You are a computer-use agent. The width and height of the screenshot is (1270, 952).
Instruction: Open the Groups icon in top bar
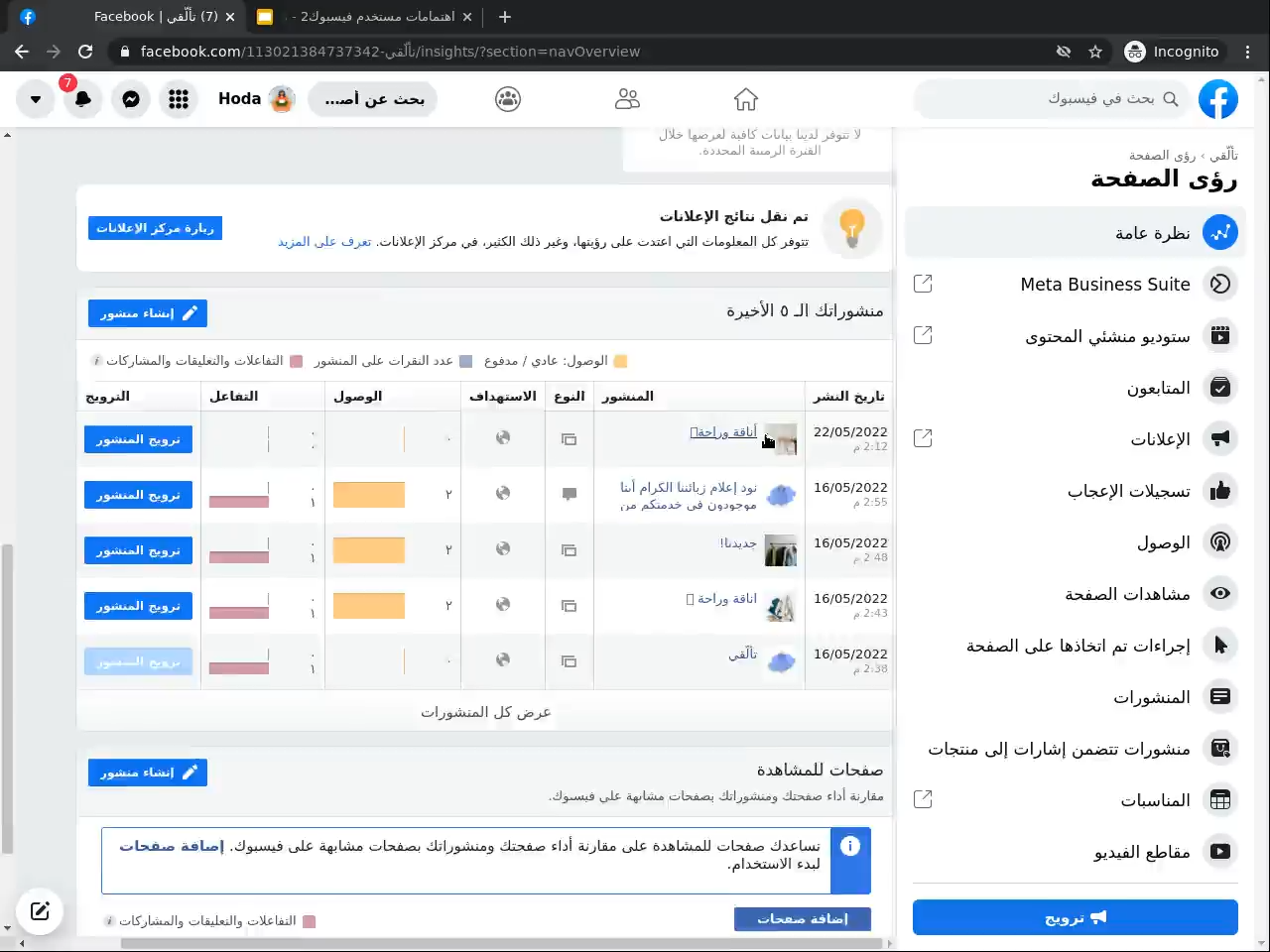tap(508, 99)
